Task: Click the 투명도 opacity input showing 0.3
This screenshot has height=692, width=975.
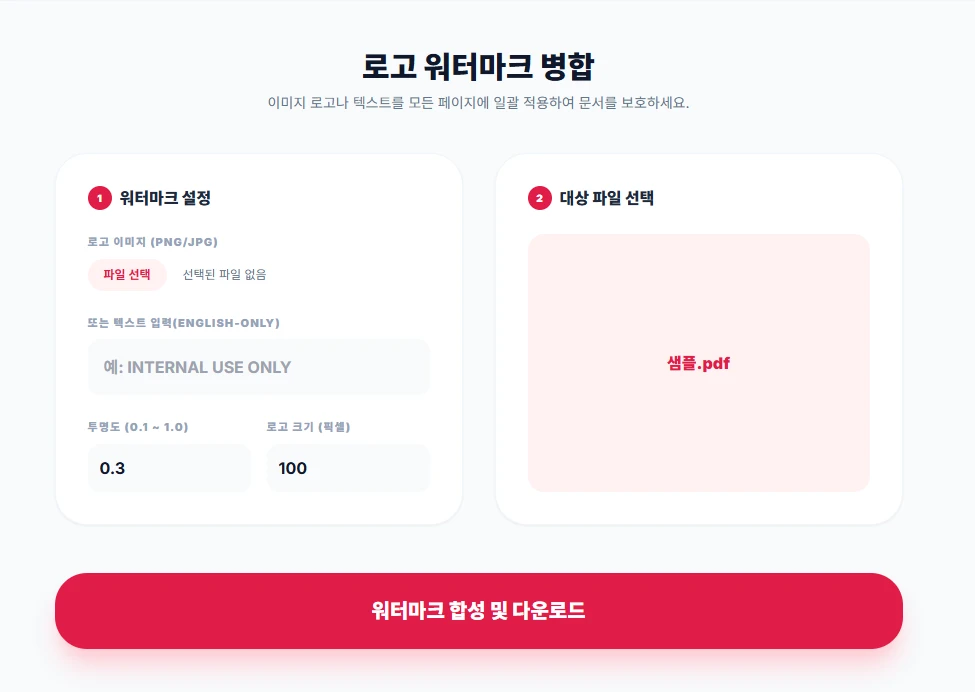Action: (168, 468)
